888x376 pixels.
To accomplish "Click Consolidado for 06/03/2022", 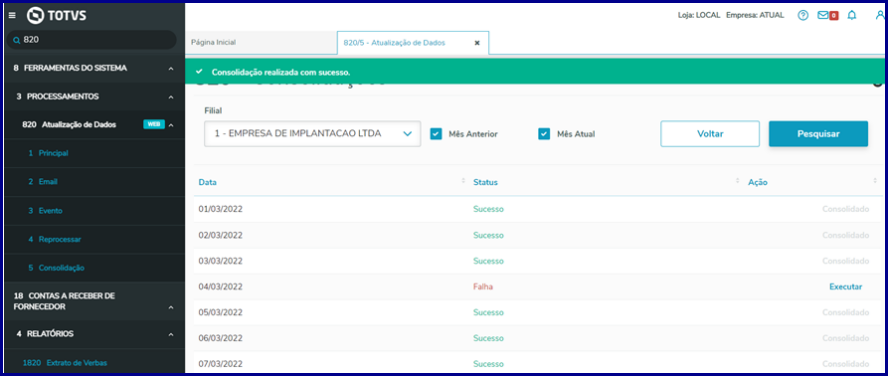I will click(x=846, y=338).
